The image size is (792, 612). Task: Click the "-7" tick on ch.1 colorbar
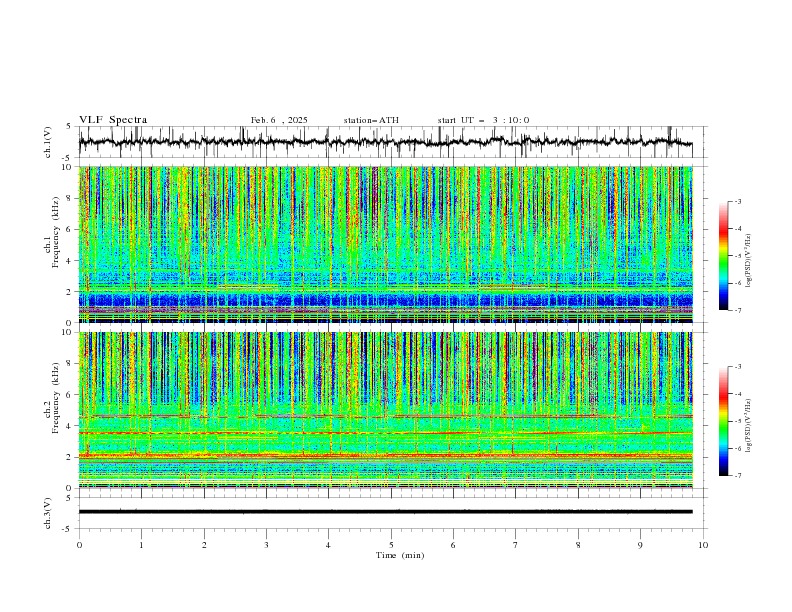(x=738, y=310)
